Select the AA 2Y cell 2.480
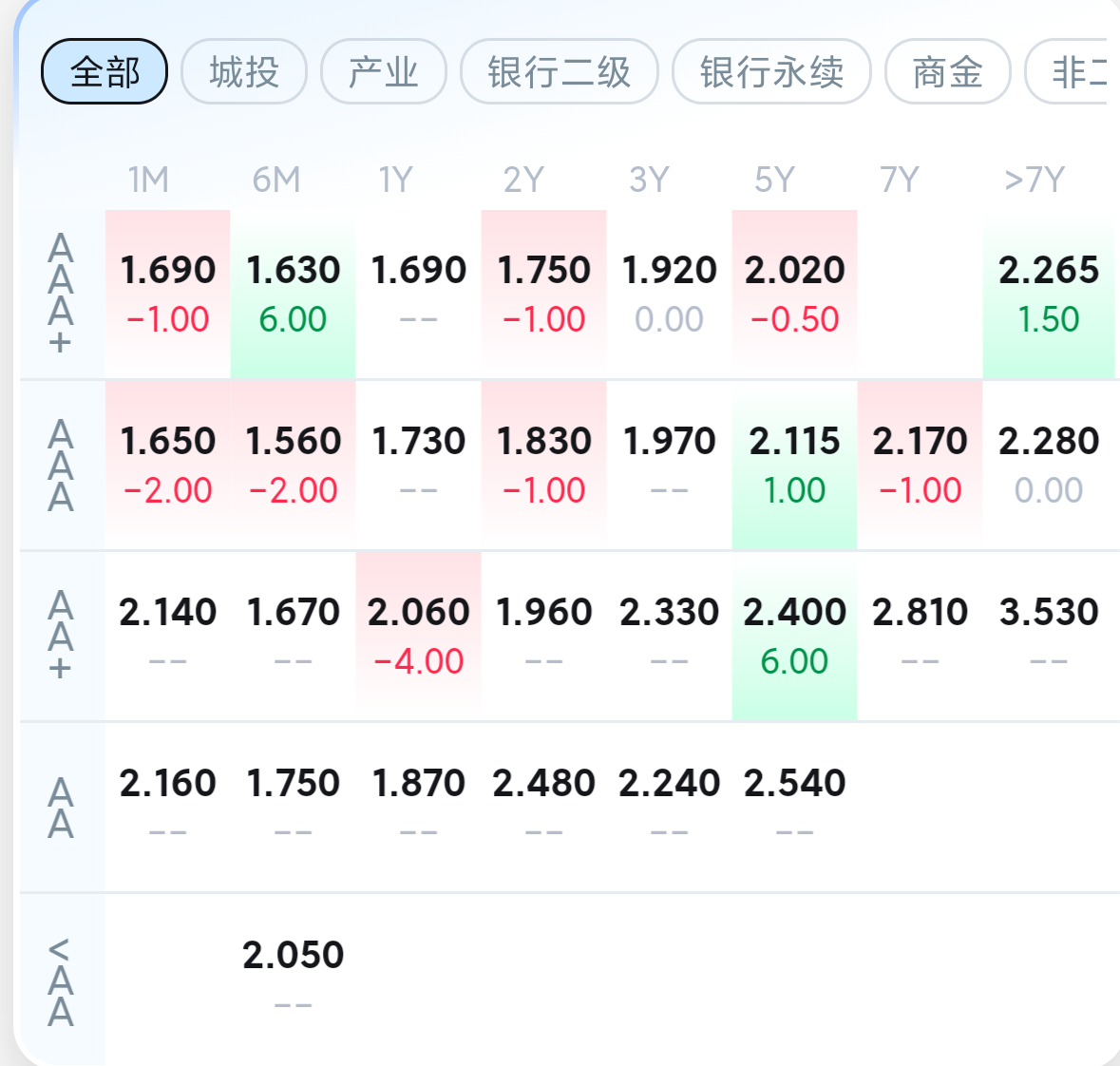Image resolution: width=1120 pixels, height=1066 pixels. click(544, 806)
